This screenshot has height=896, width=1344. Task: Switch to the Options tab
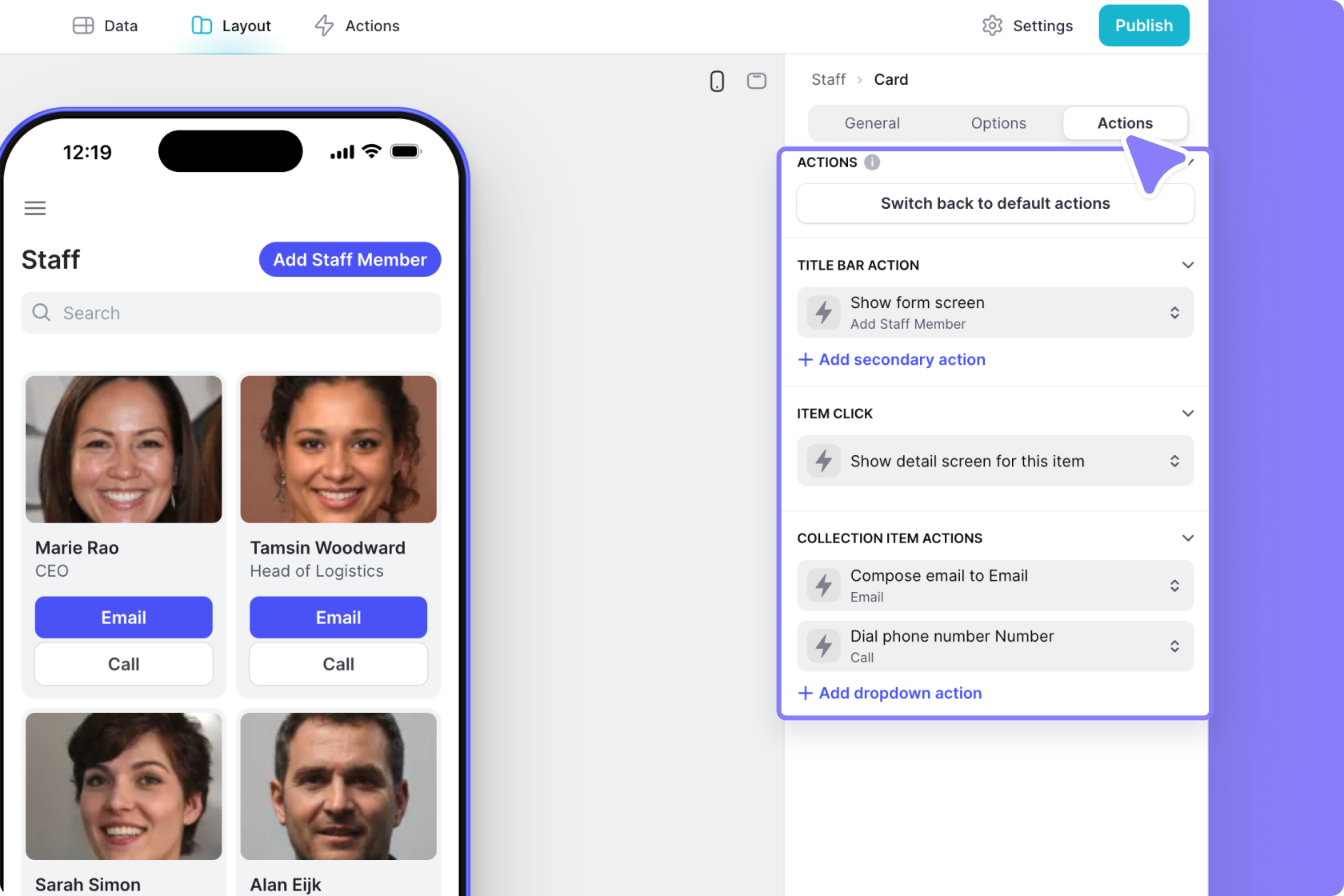(998, 123)
